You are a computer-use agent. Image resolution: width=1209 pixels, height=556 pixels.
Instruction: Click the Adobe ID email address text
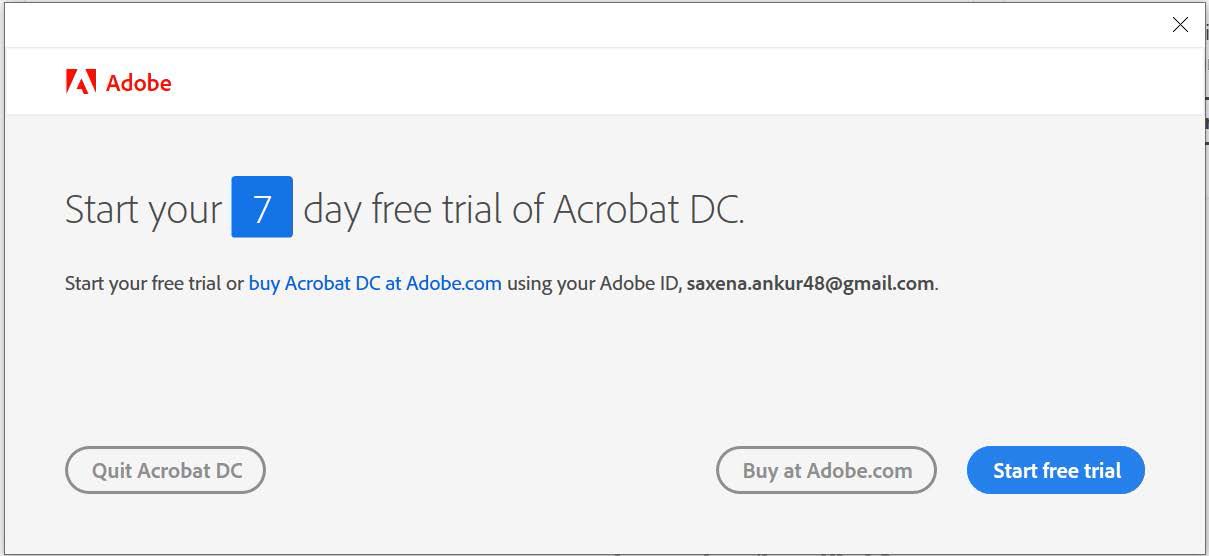point(811,283)
